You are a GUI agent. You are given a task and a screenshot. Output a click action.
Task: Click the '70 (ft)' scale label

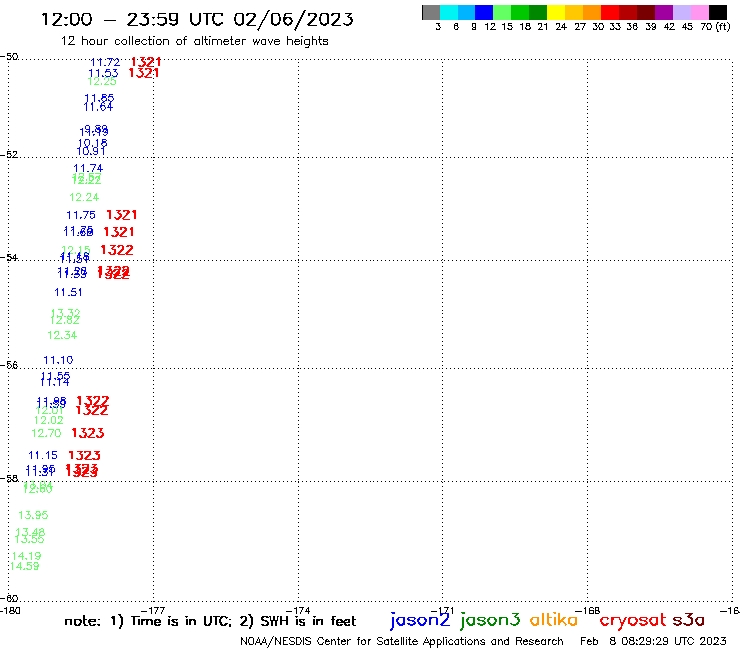pos(715,27)
